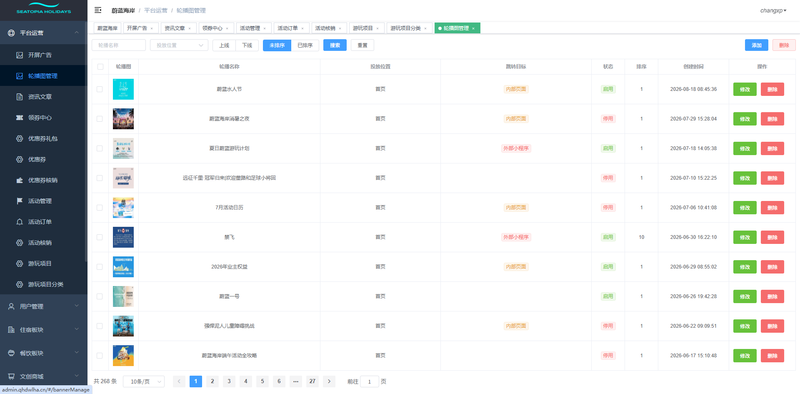Click the previous page left arrow
Screen dimensions: 800x394
click(179, 381)
